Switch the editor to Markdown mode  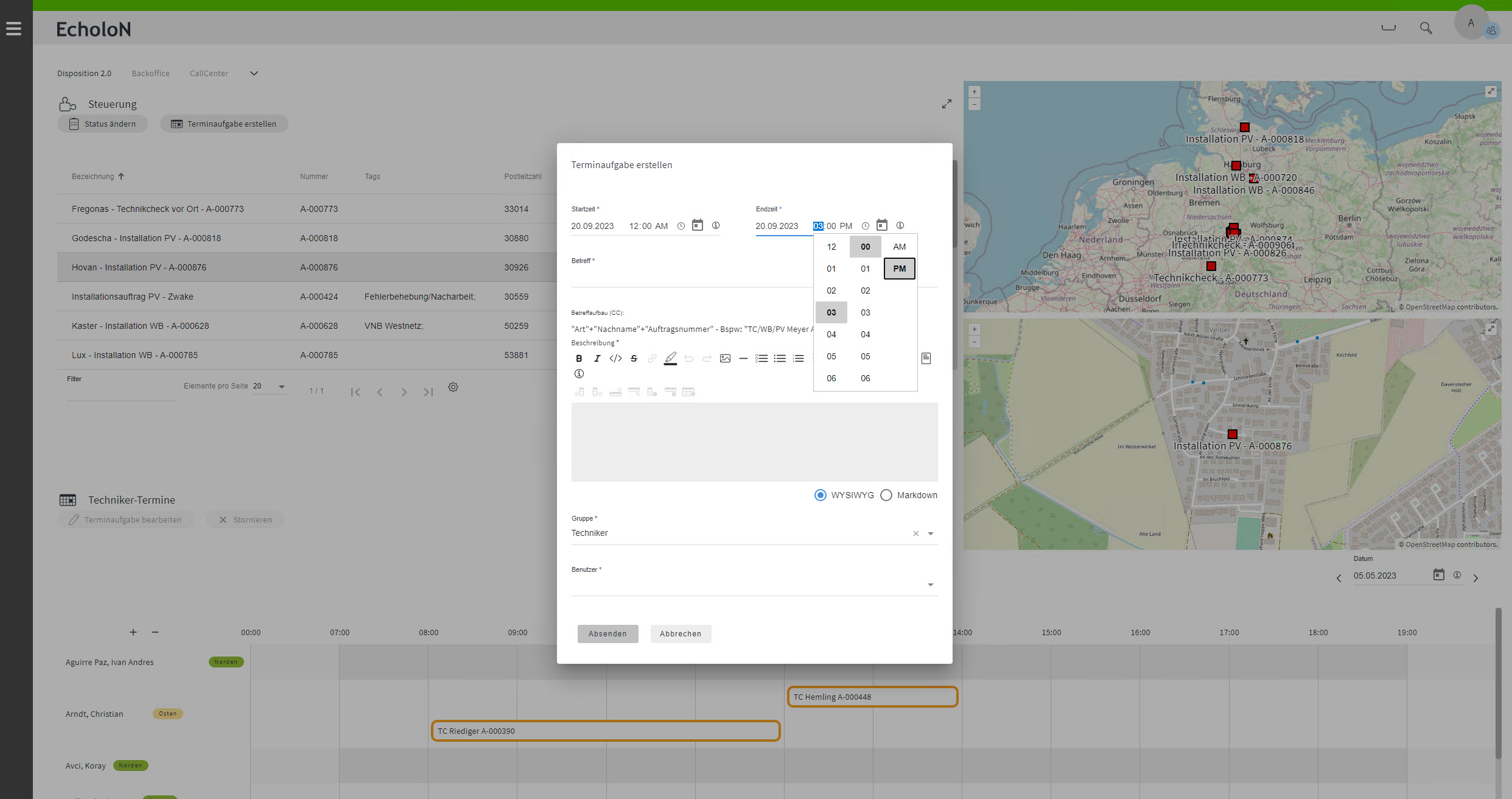coord(886,495)
